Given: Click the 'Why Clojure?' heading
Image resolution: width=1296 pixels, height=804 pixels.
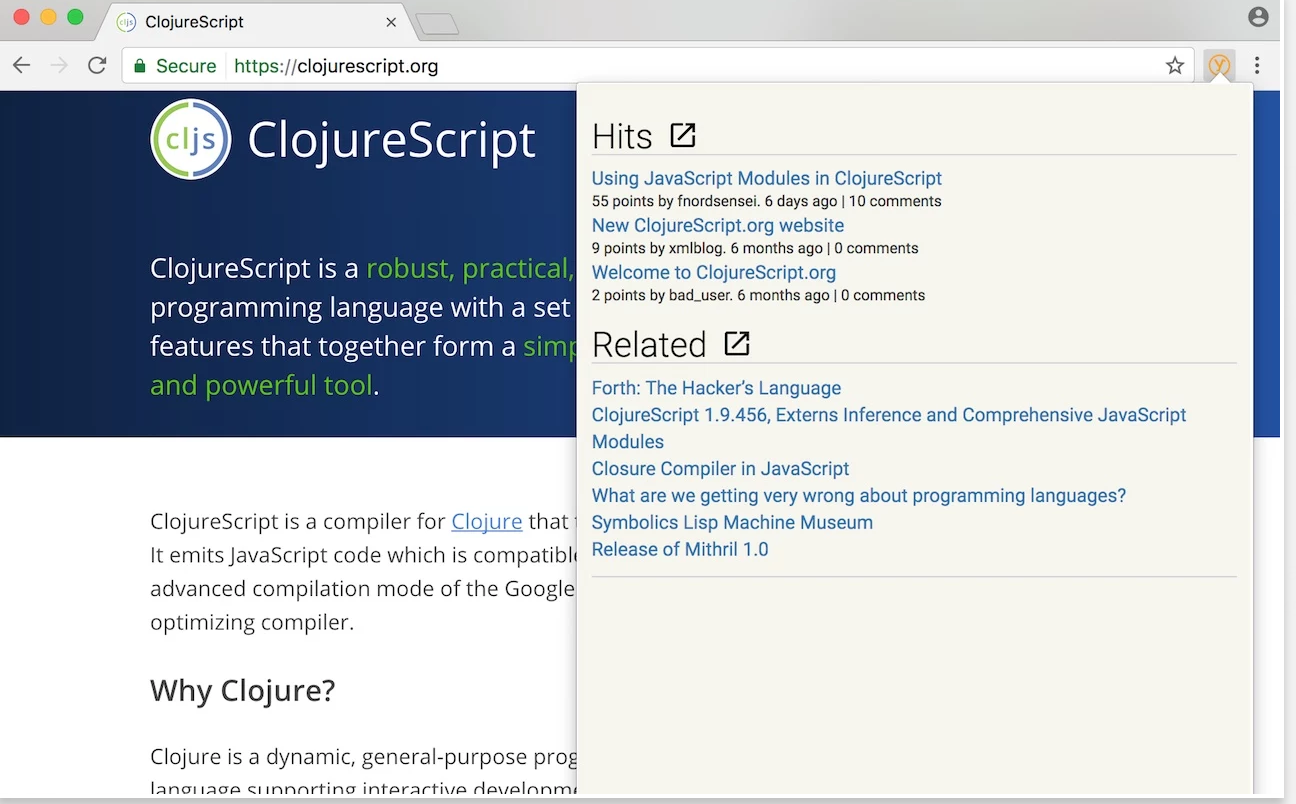Looking at the screenshot, I should click(x=243, y=690).
